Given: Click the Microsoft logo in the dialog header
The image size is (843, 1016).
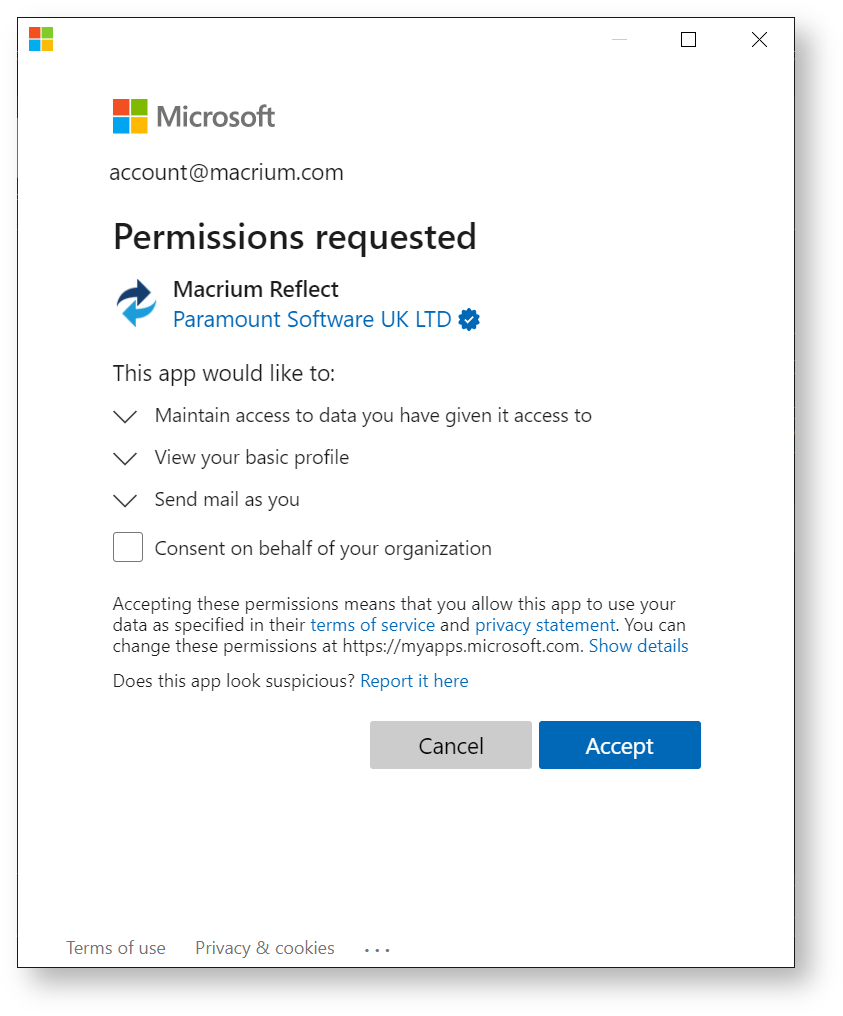Looking at the screenshot, I should tap(194, 117).
